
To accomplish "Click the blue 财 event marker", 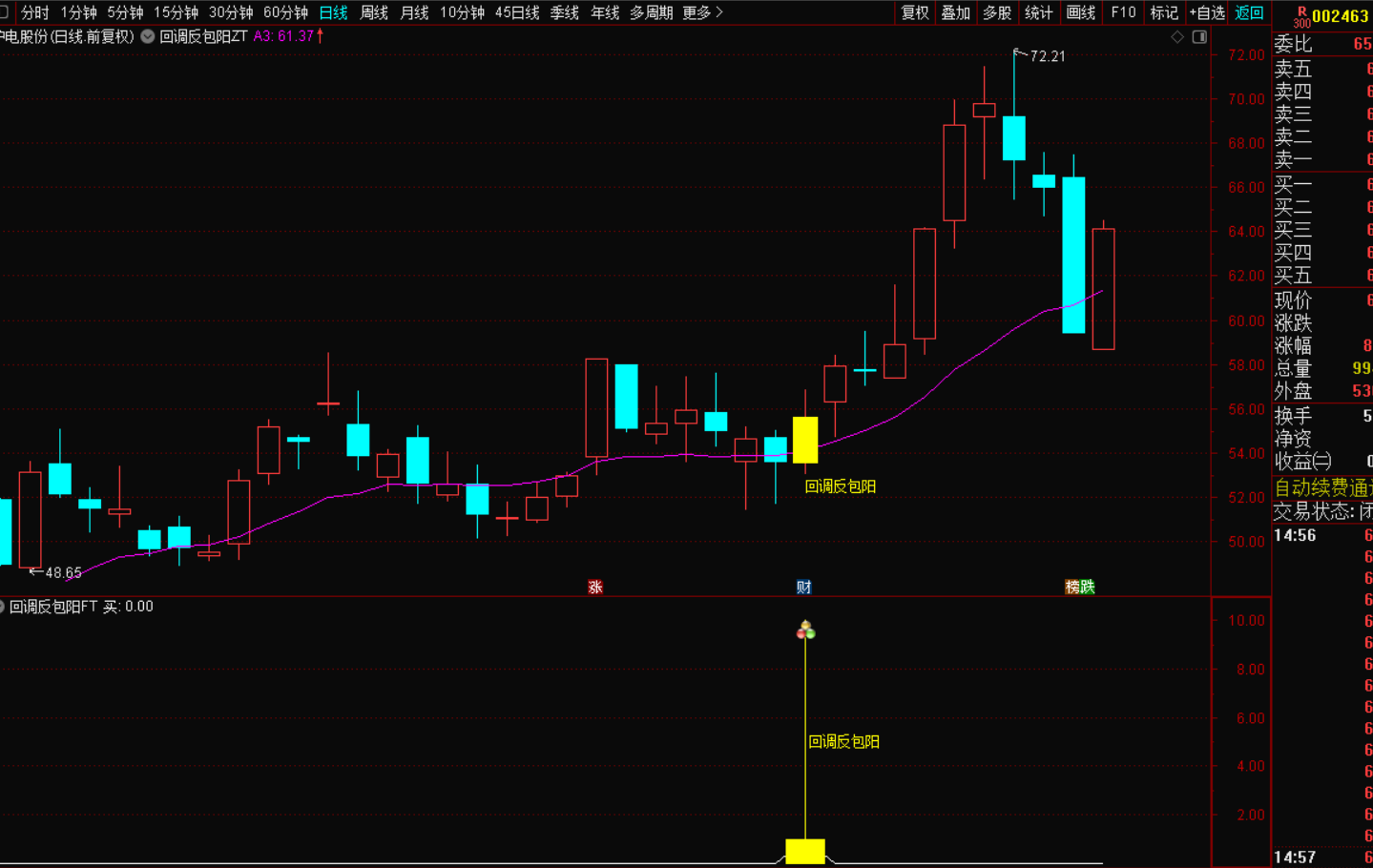I will click(x=804, y=587).
